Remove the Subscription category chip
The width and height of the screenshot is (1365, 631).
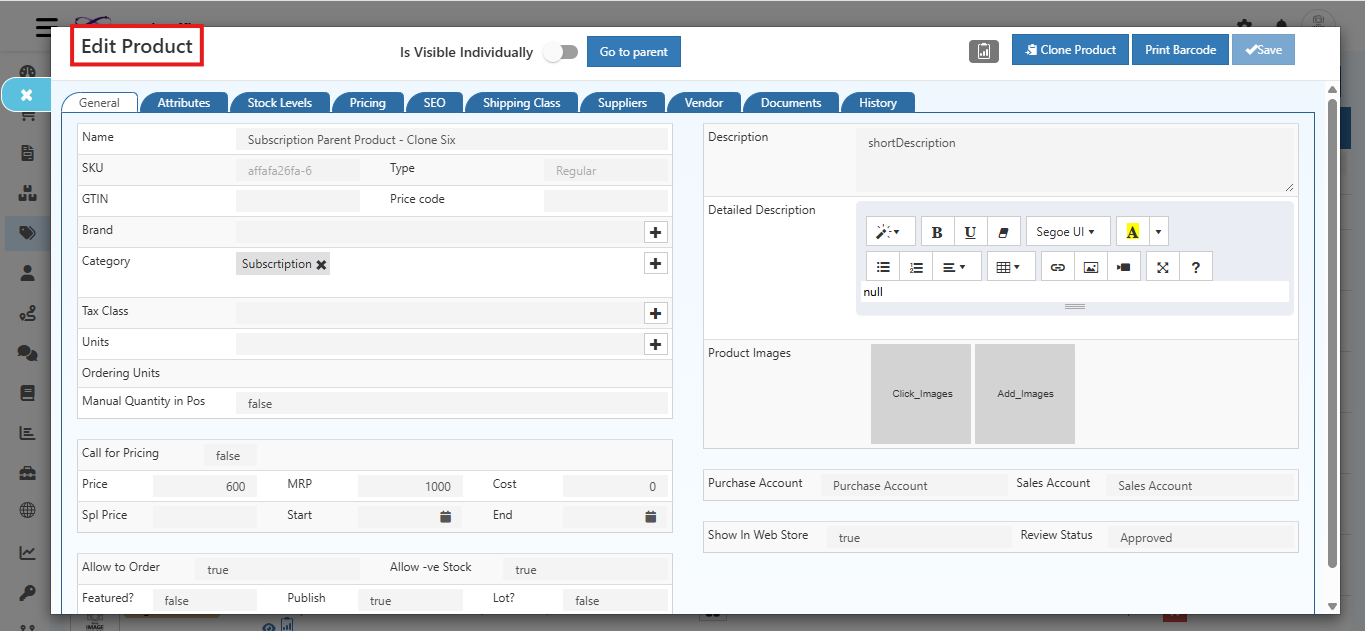pos(320,263)
